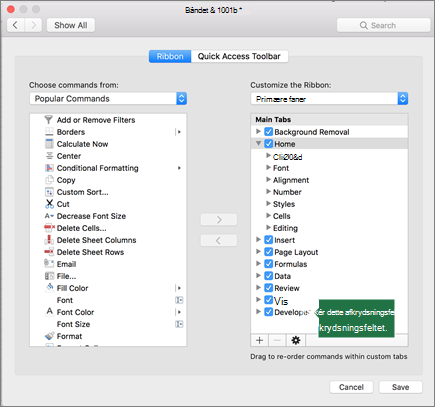Pick the Delete Sheet Columns icon
435x407 pixels.
49,240
